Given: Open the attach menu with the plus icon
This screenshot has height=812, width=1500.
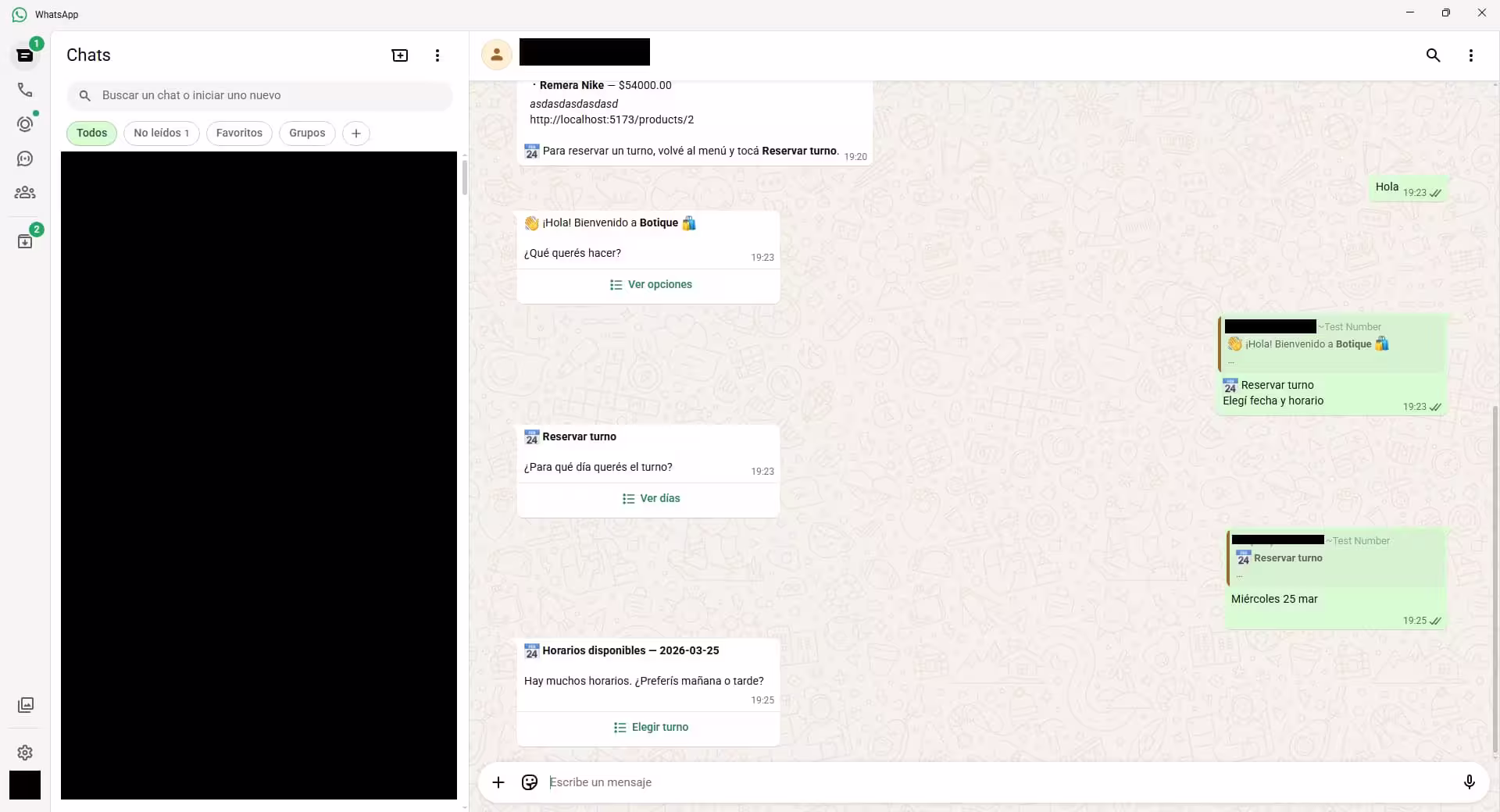Looking at the screenshot, I should (x=499, y=782).
